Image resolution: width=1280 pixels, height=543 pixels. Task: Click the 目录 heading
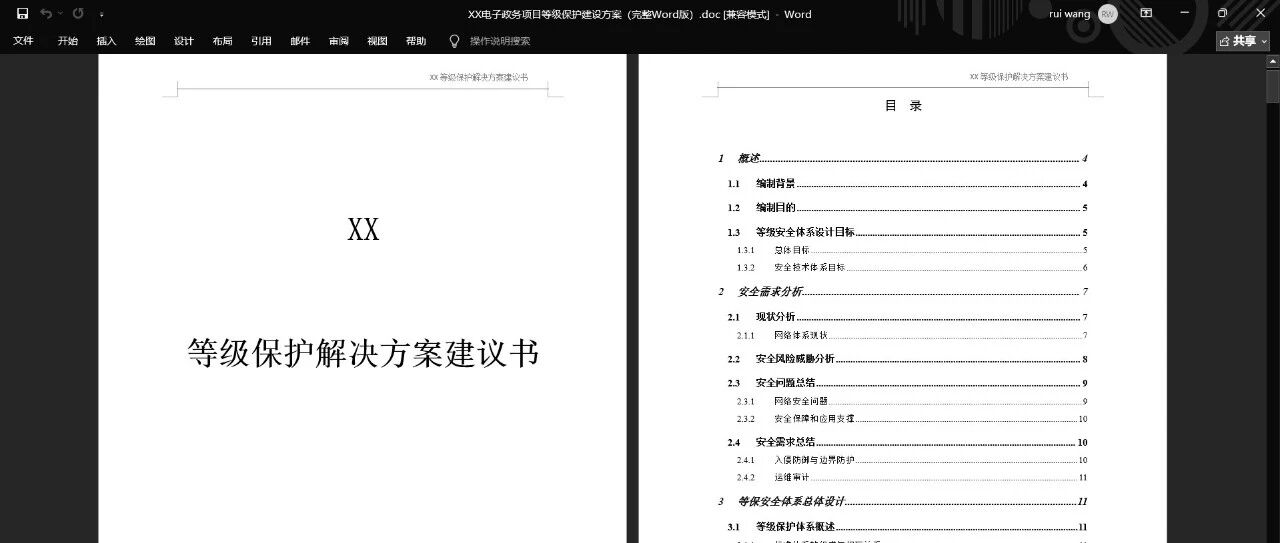tap(903, 106)
